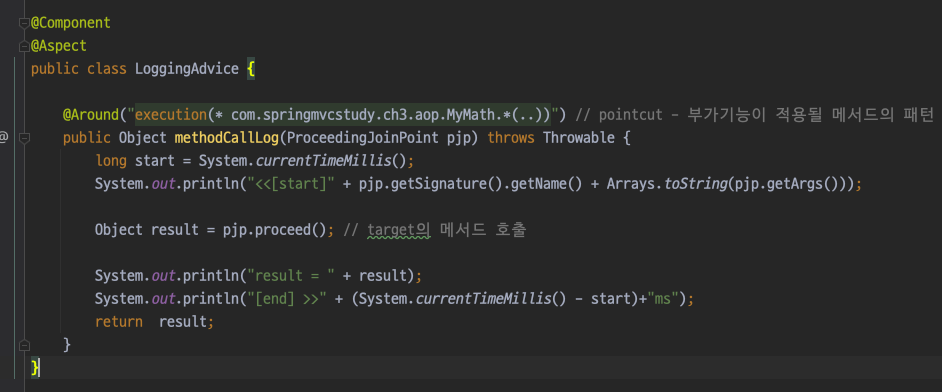942x392 pixels.
Task: Click the highlighted opening brace after LoggingAdvice
Action: point(251,69)
